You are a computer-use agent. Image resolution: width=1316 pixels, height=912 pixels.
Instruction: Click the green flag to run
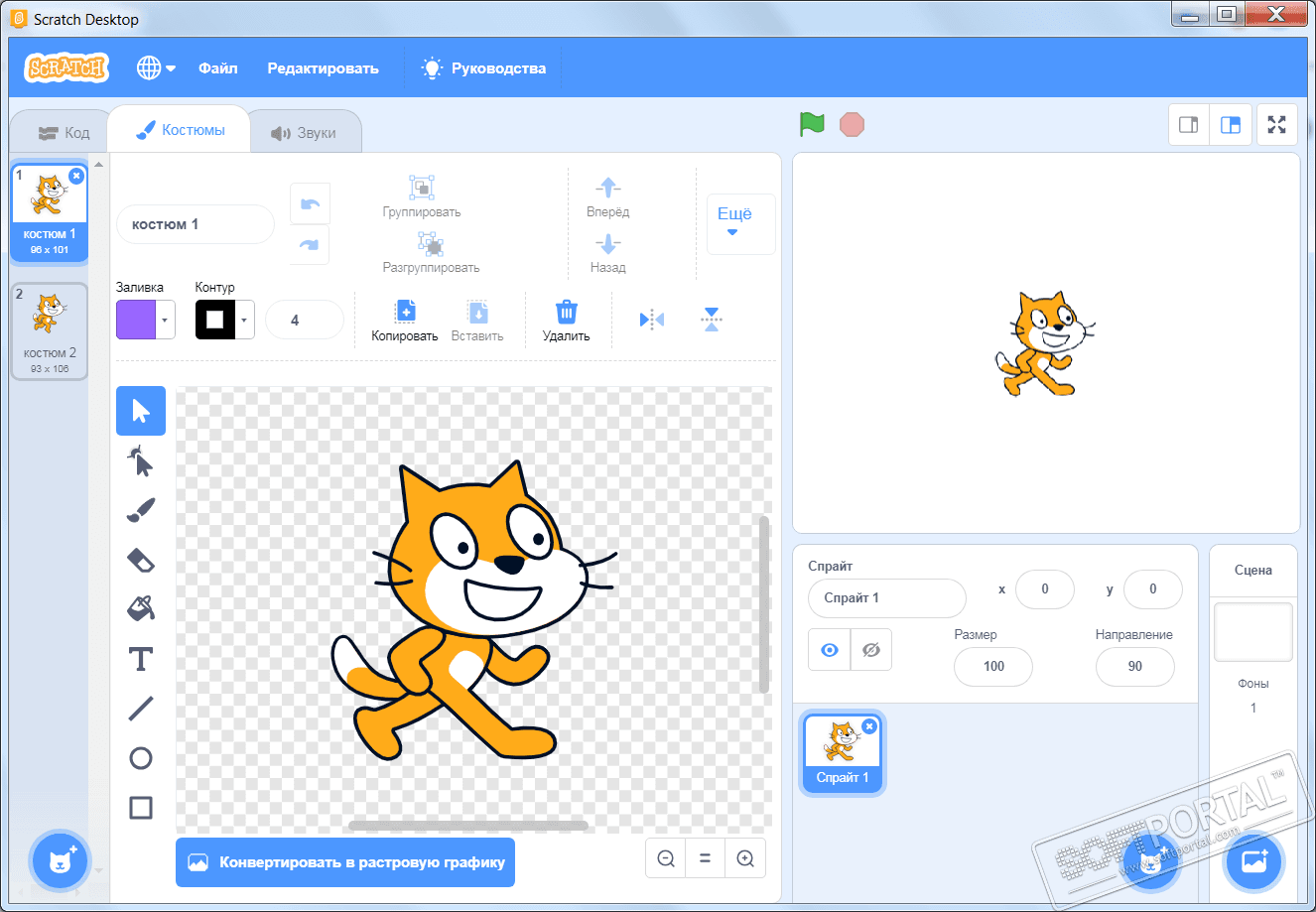click(812, 124)
